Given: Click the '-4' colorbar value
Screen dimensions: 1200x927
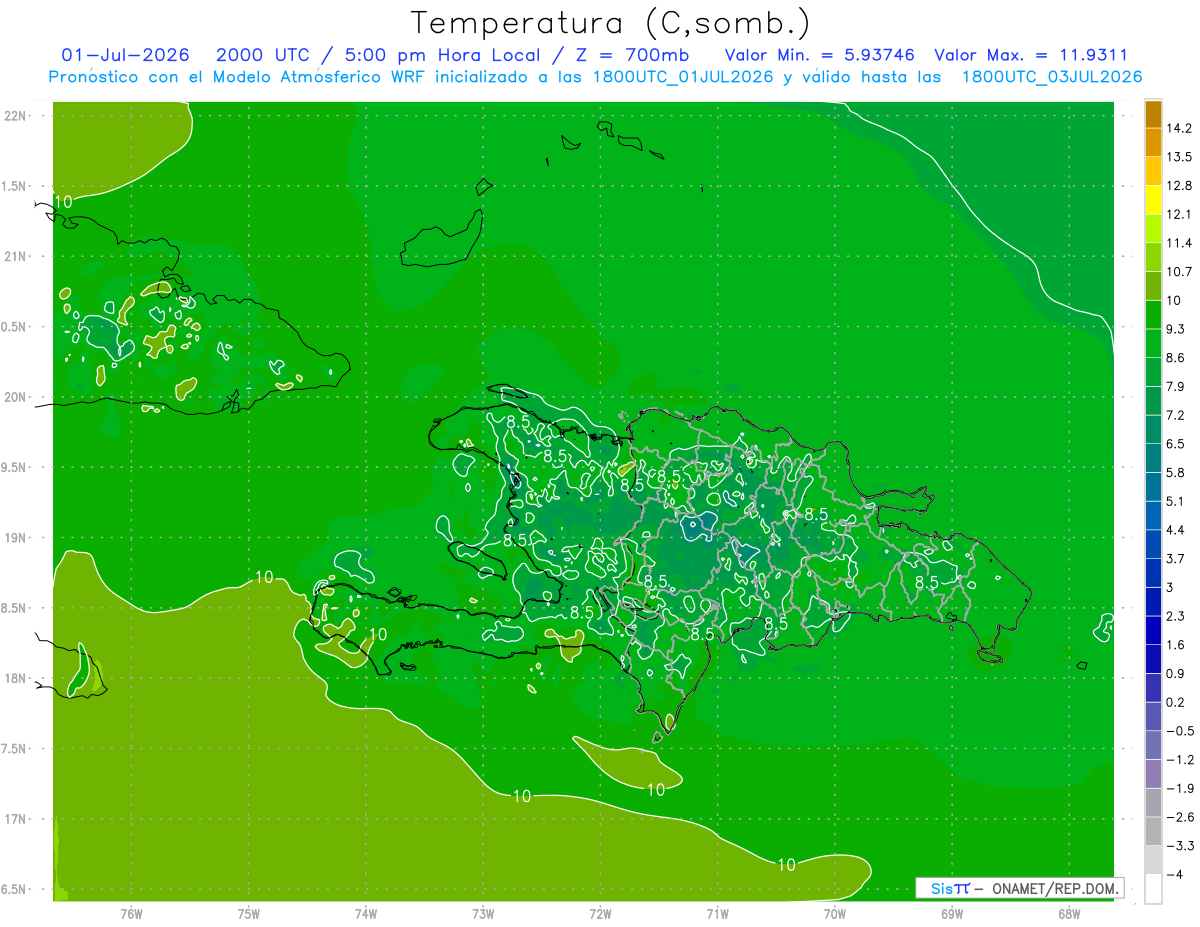Looking at the screenshot, I should click(1174, 874).
